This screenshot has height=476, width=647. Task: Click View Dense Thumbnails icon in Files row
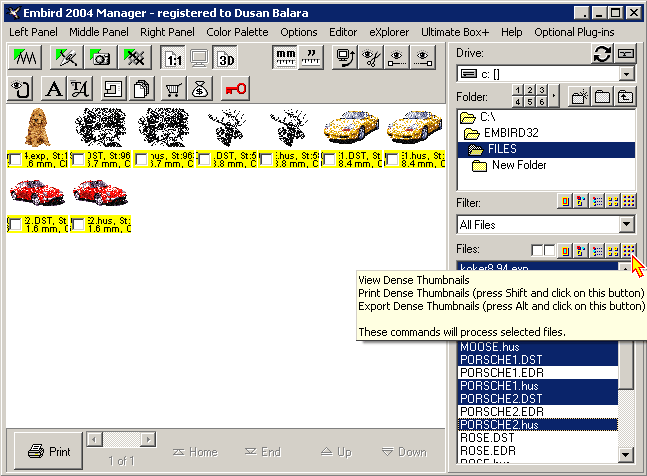coord(628,250)
